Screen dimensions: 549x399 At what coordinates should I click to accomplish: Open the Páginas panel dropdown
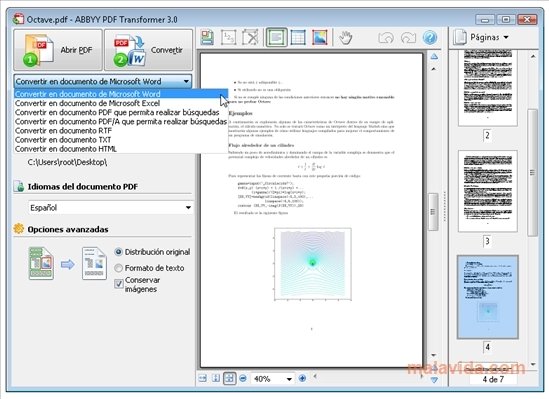(506, 37)
